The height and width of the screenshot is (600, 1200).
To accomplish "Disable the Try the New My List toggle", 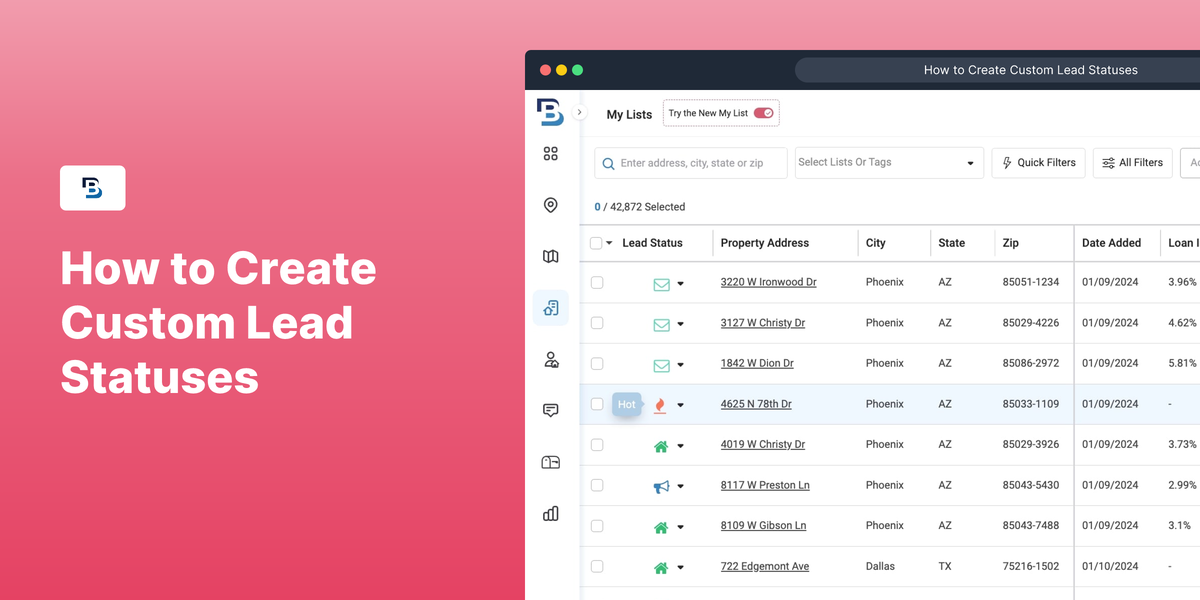I will 764,113.
